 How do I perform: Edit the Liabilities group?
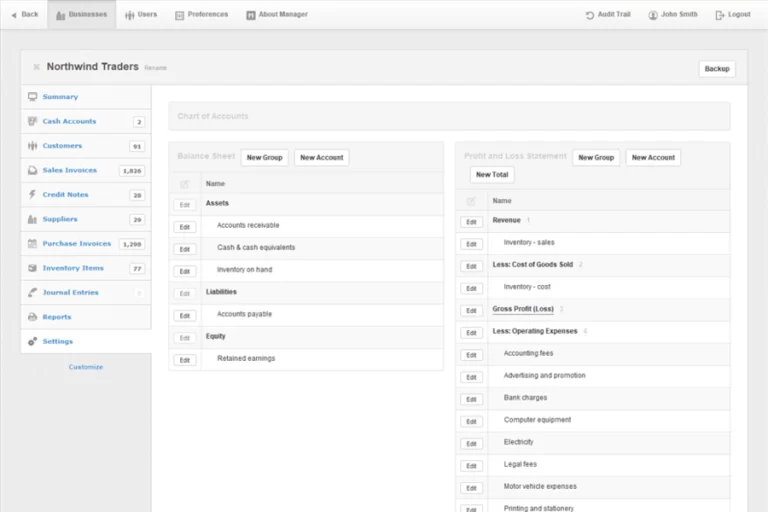point(185,293)
